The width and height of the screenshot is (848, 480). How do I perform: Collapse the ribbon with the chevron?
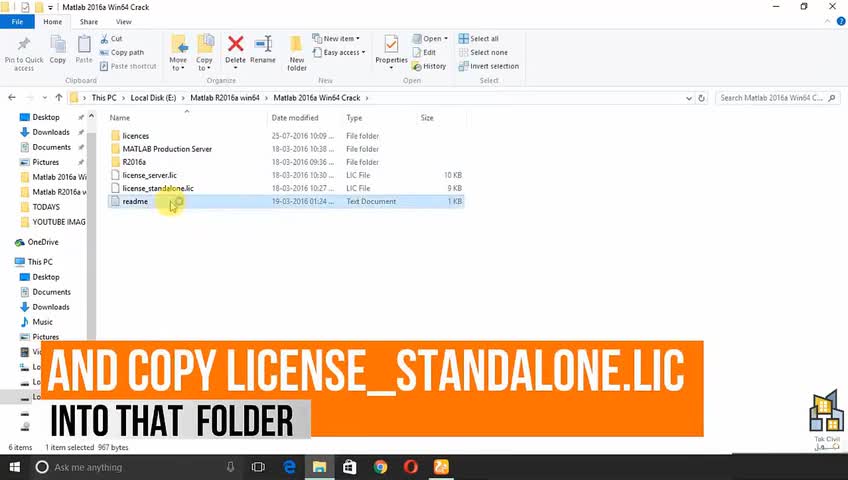(827, 22)
